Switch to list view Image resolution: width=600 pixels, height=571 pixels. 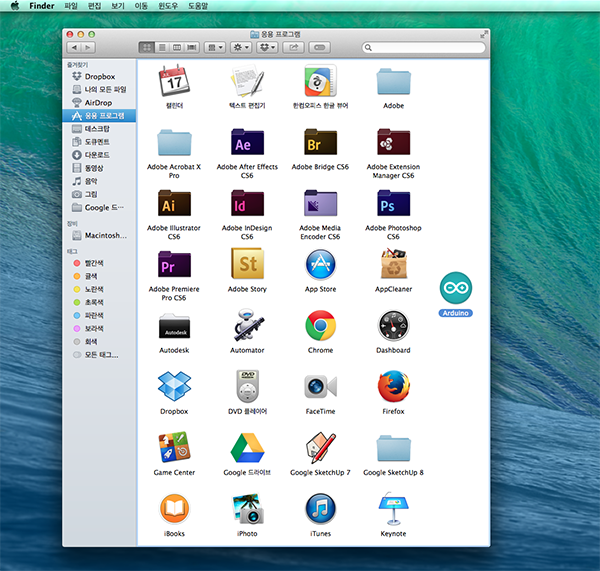tap(162, 47)
